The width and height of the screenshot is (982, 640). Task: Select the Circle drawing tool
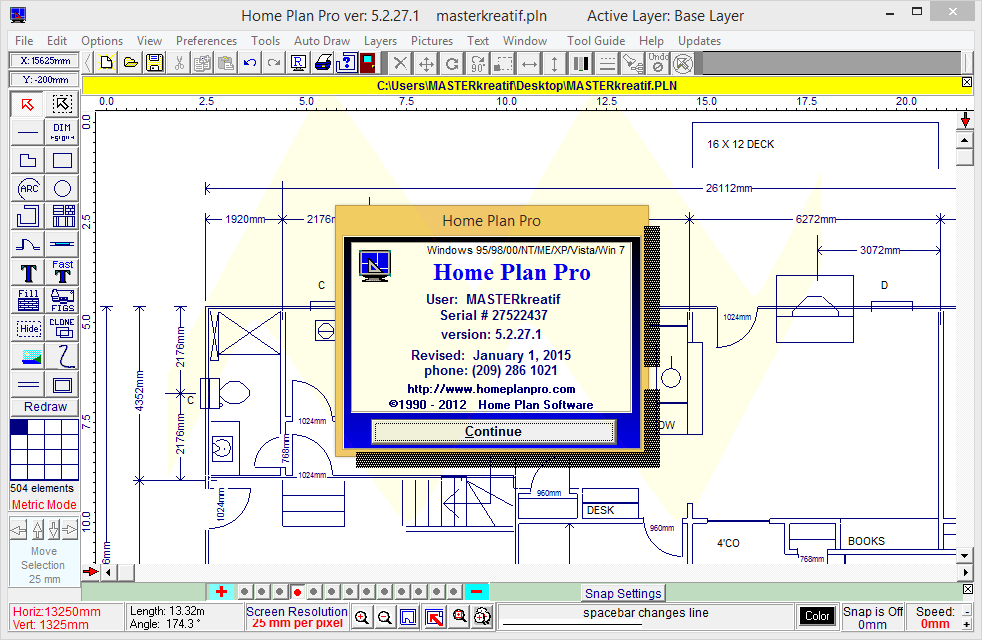click(x=62, y=188)
